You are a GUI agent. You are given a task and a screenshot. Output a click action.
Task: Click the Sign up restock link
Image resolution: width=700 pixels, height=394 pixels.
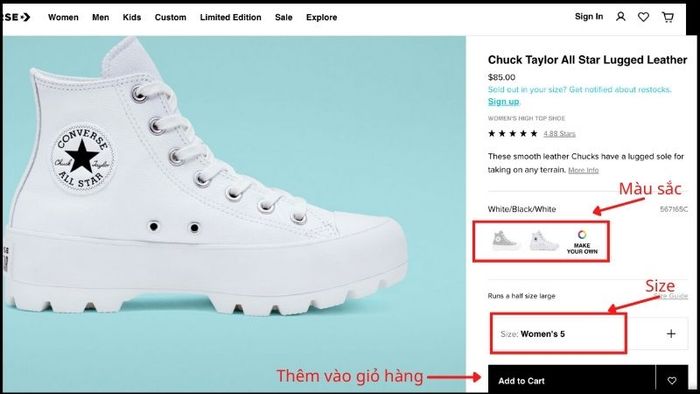[x=504, y=101]
